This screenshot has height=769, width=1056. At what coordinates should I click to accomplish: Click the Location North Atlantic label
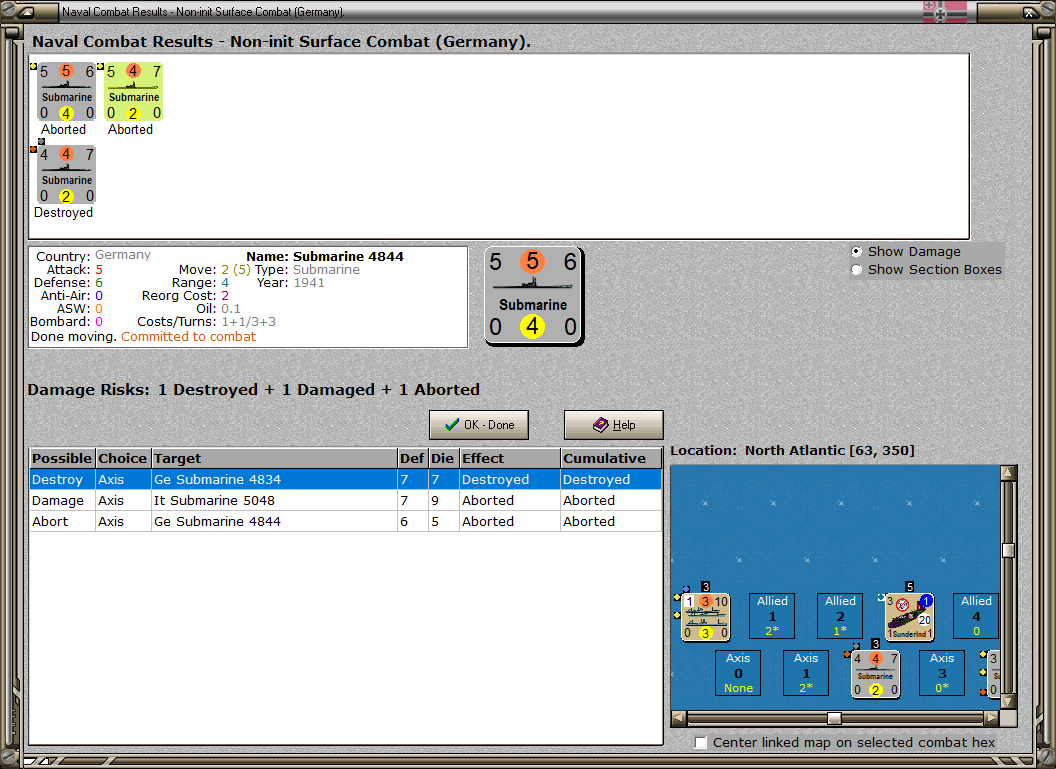793,450
